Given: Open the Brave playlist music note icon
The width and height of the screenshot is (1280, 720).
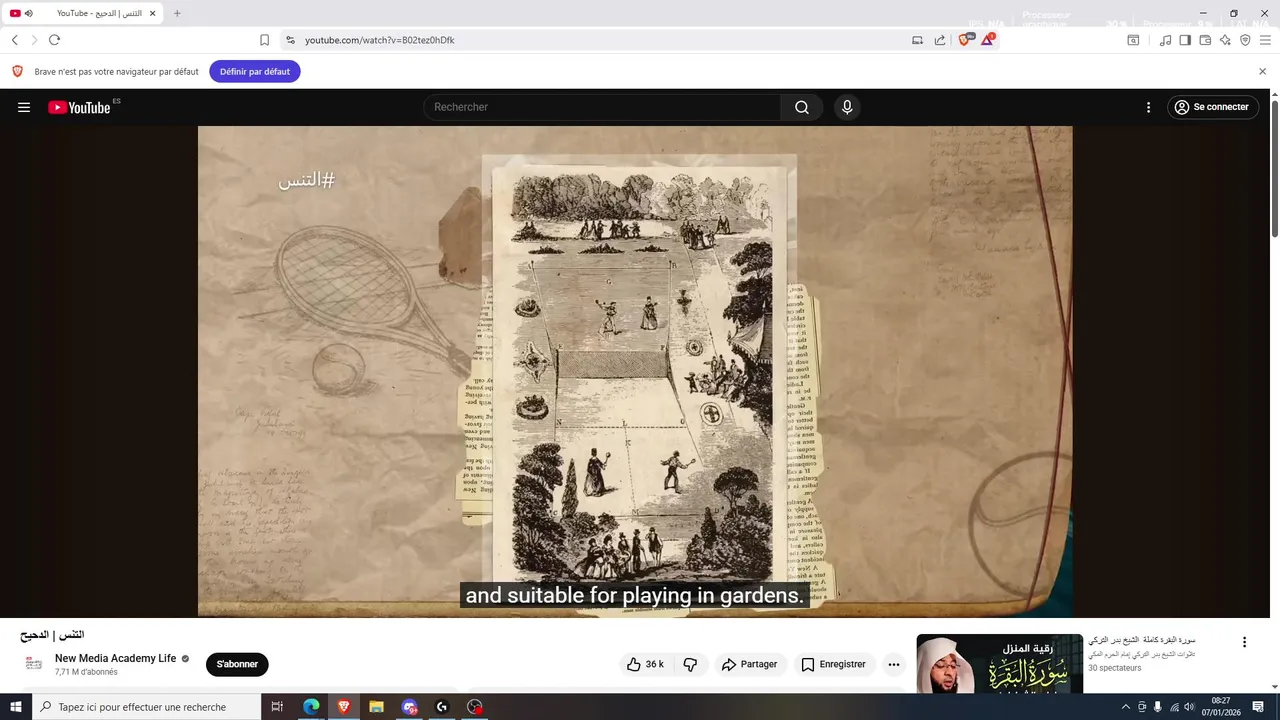Looking at the screenshot, I should click(1165, 40).
